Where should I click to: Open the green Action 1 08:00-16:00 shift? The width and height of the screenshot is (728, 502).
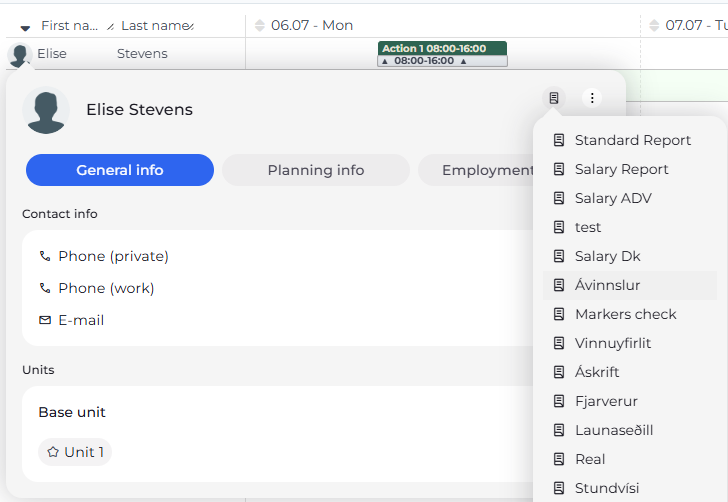442,48
